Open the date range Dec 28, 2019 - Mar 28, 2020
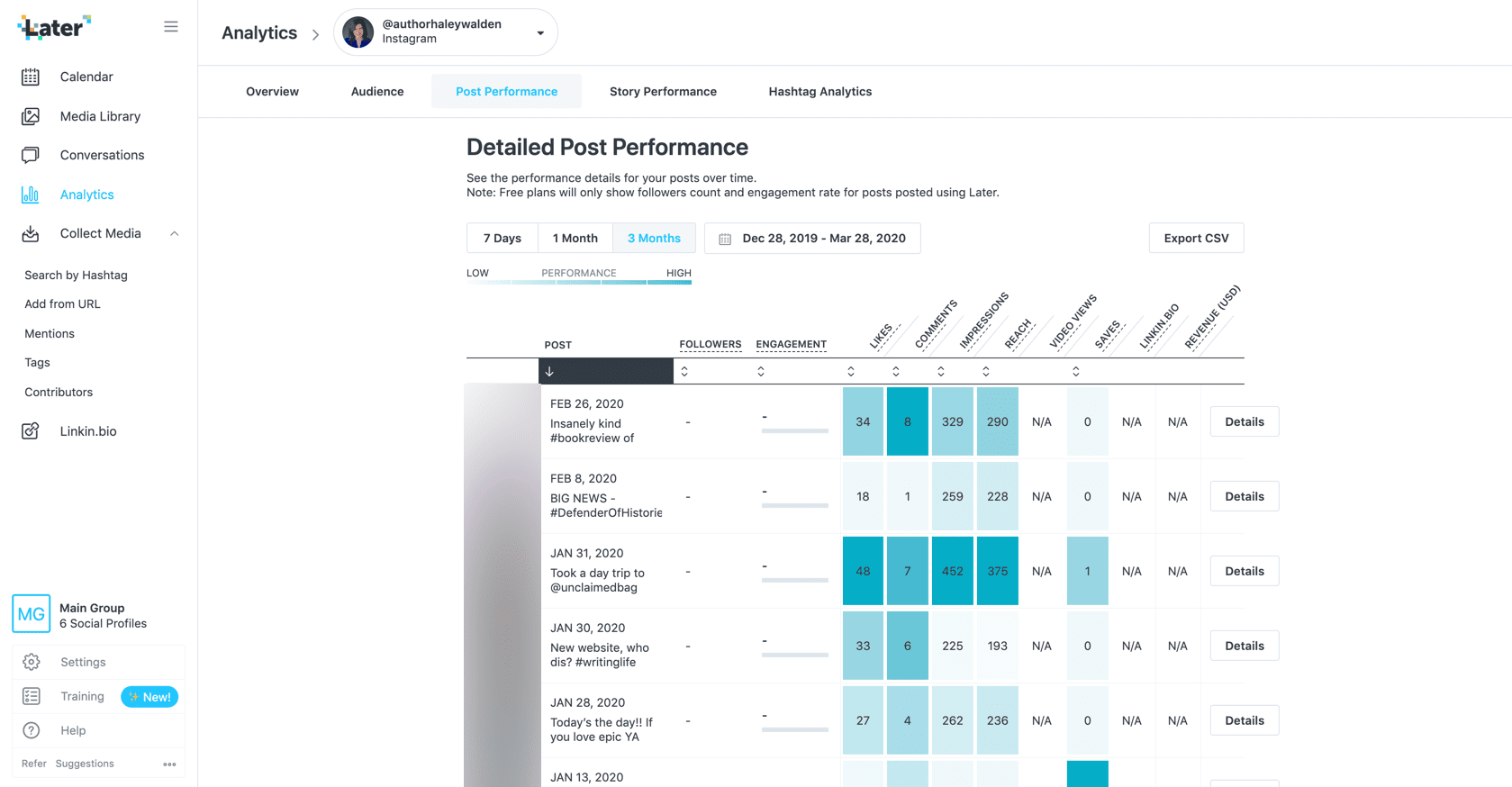This screenshot has width=1512, height=787. point(812,239)
